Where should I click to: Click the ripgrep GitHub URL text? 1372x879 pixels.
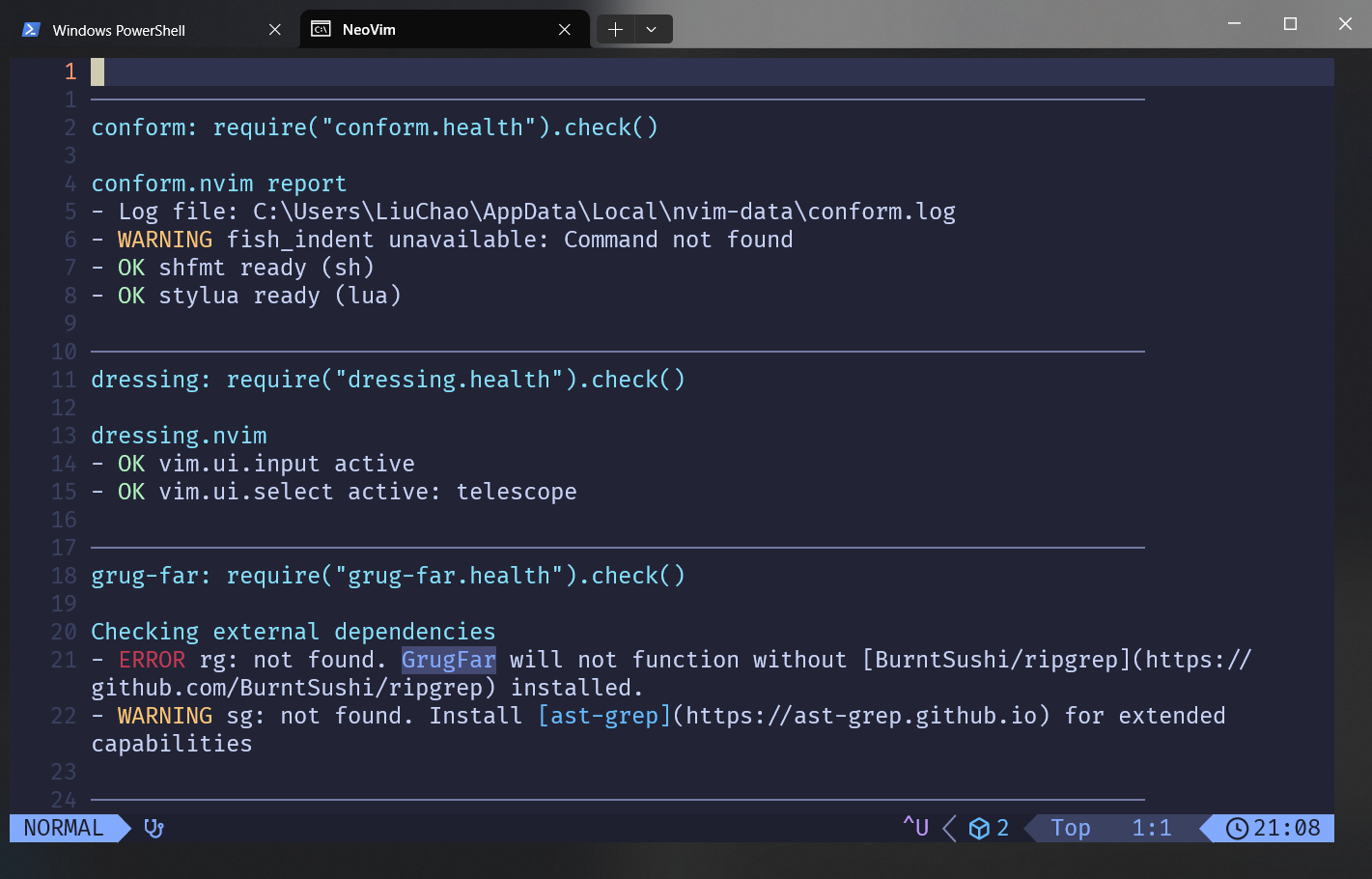point(671,674)
